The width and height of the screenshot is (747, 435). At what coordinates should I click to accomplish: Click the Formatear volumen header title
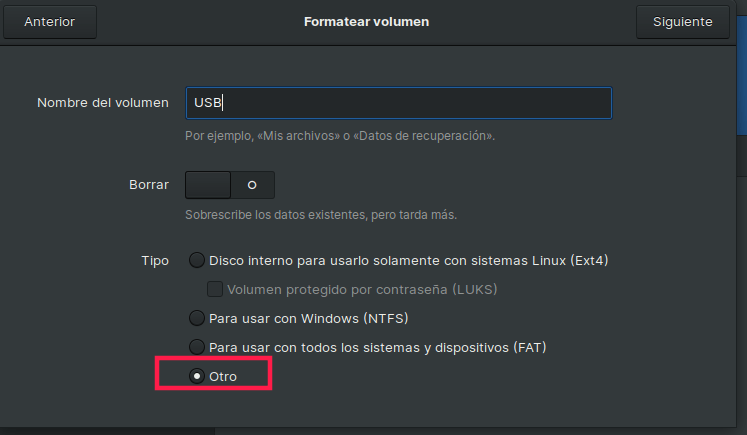[366, 21]
